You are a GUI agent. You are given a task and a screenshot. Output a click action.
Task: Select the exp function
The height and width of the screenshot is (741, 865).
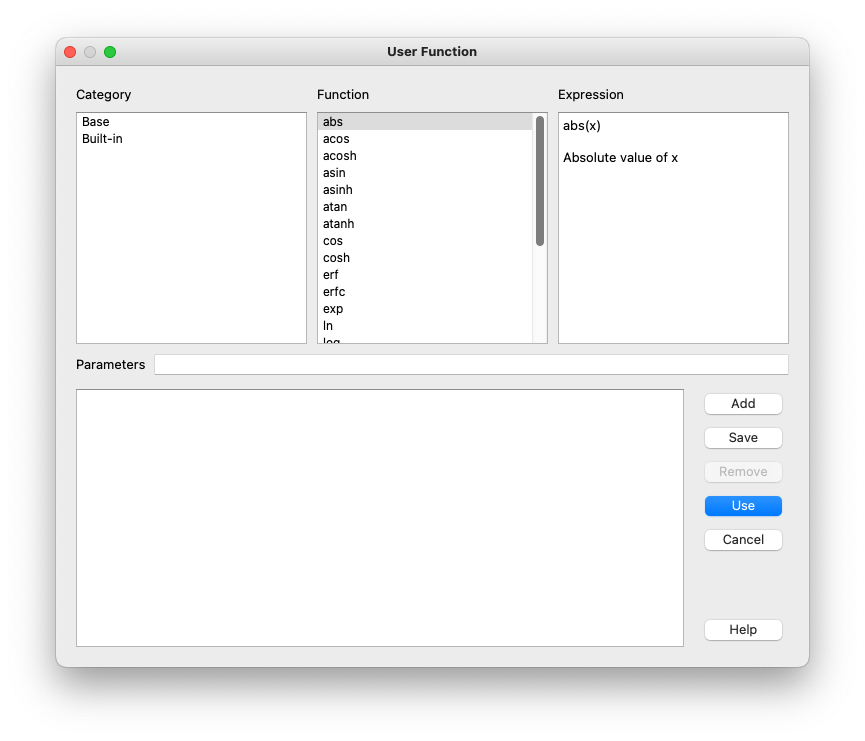coord(333,309)
